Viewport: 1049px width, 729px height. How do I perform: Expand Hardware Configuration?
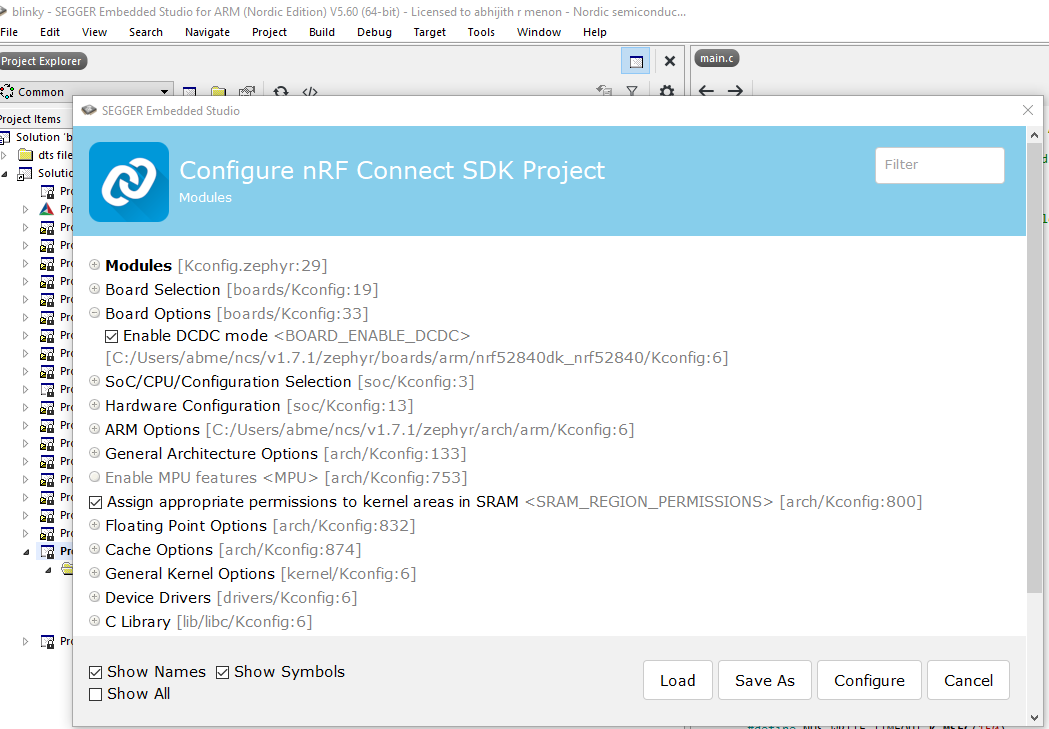(95, 405)
